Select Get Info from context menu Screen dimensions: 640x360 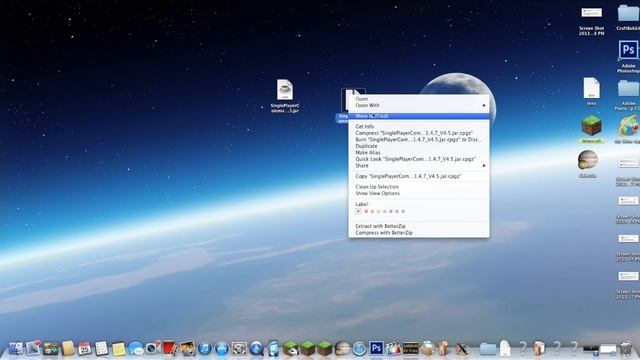point(419,127)
